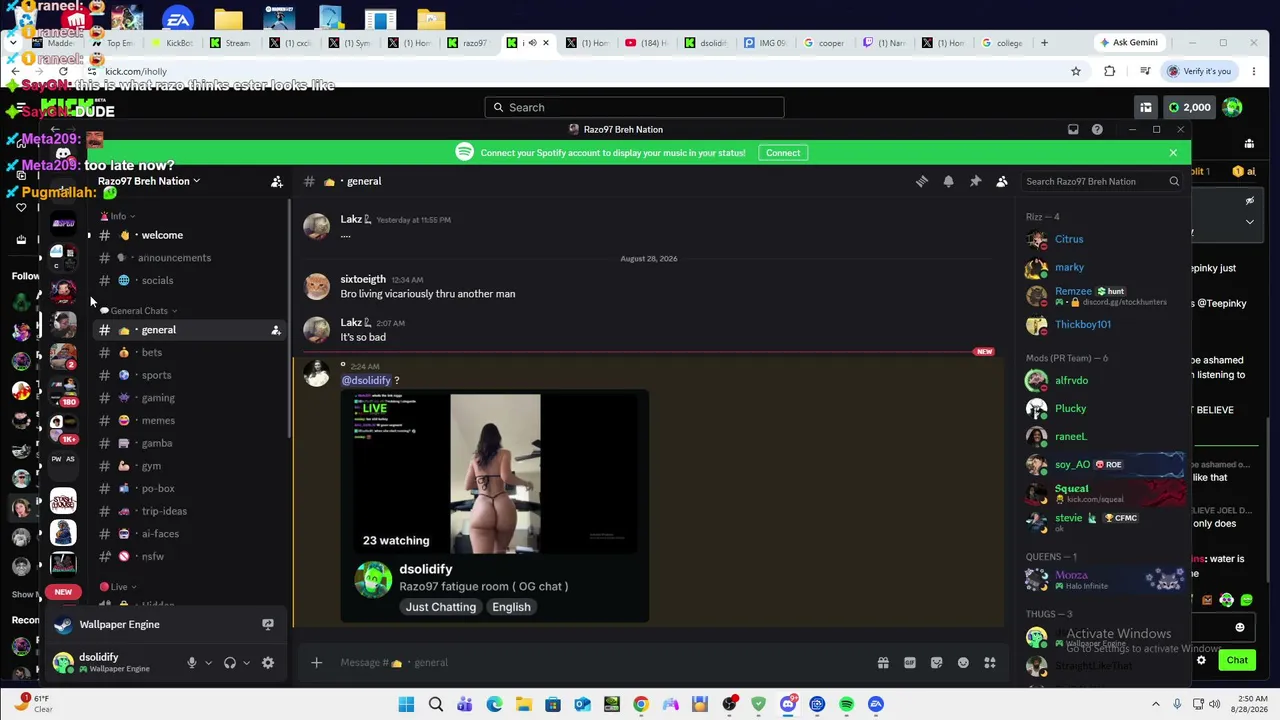Open microphone input options dropdown
The width and height of the screenshot is (1280, 720).
pyautogui.click(x=208, y=663)
